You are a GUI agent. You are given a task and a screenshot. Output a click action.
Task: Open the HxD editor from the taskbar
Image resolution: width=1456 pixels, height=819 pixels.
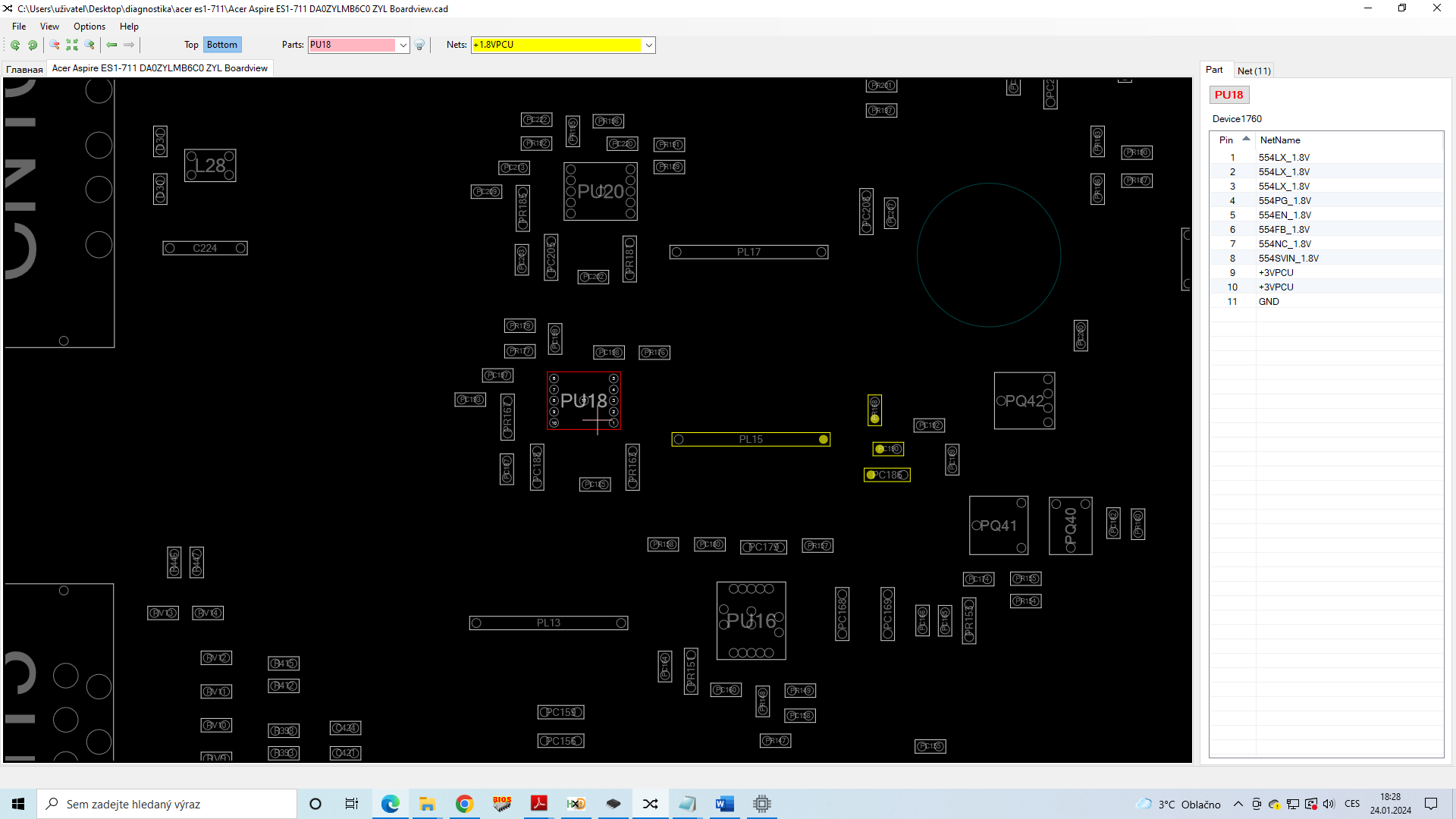[576, 804]
